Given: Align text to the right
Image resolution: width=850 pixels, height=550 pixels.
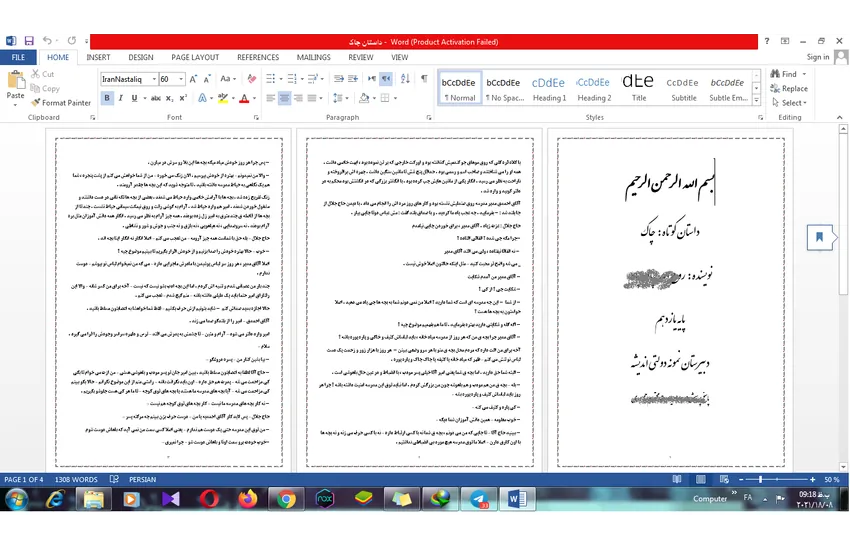Looking at the screenshot, I should 298,98.
